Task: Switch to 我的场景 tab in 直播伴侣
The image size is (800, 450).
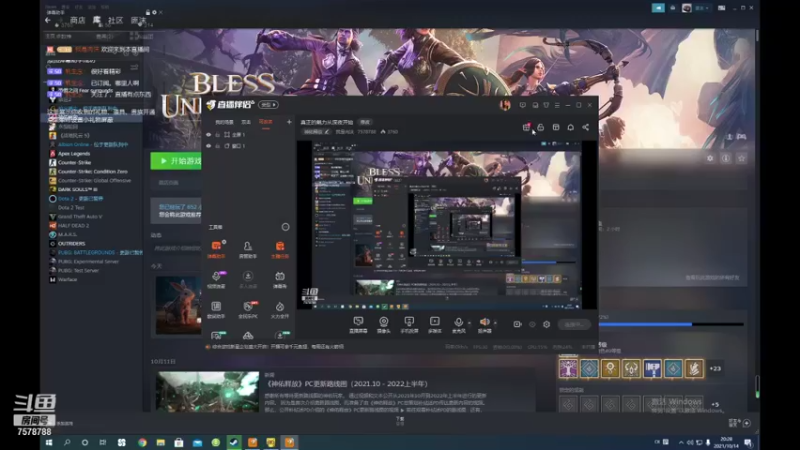Action: coord(224,122)
